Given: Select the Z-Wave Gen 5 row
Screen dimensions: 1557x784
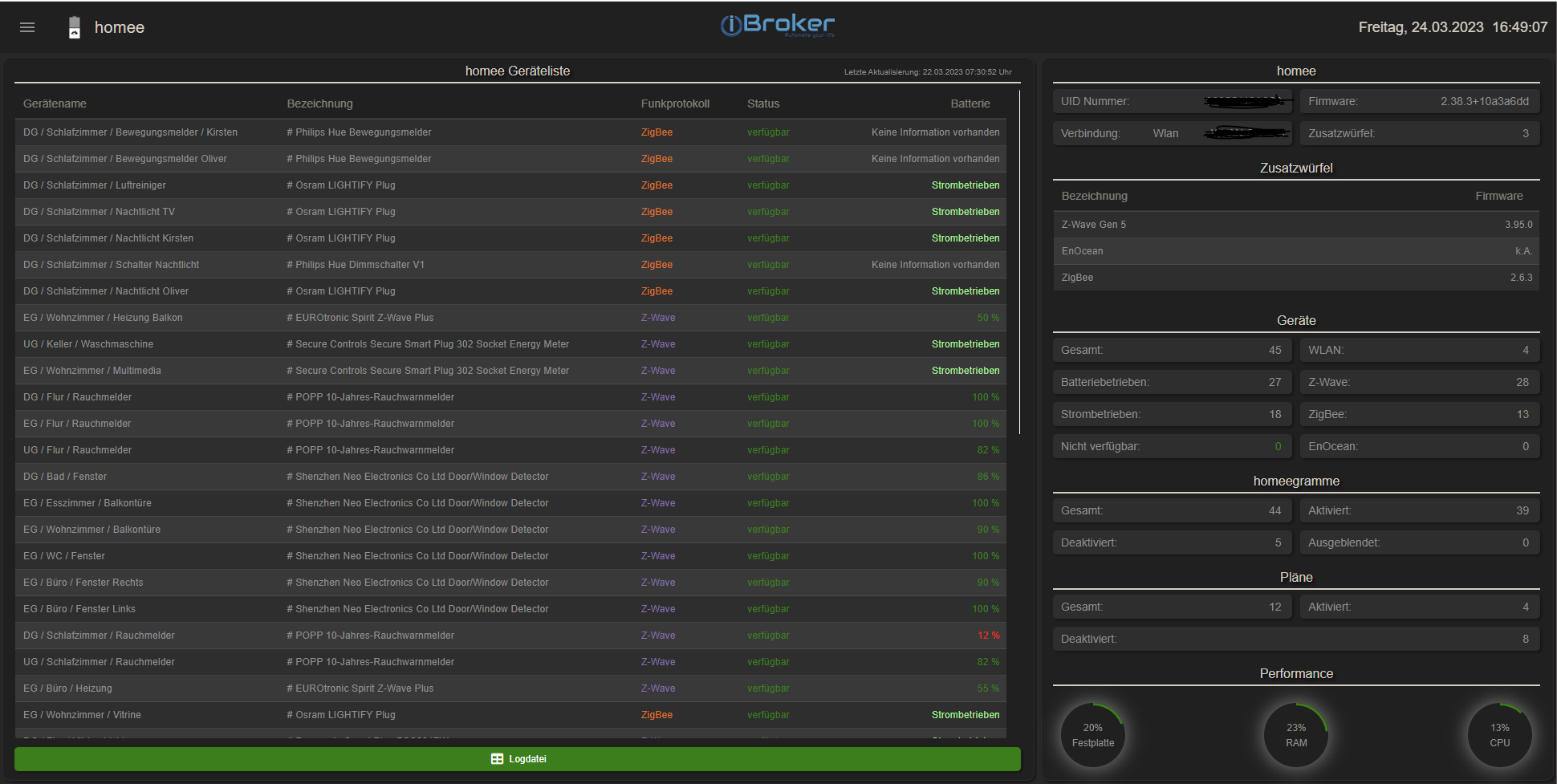Looking at the screenshot, I should coord(1296,225).
